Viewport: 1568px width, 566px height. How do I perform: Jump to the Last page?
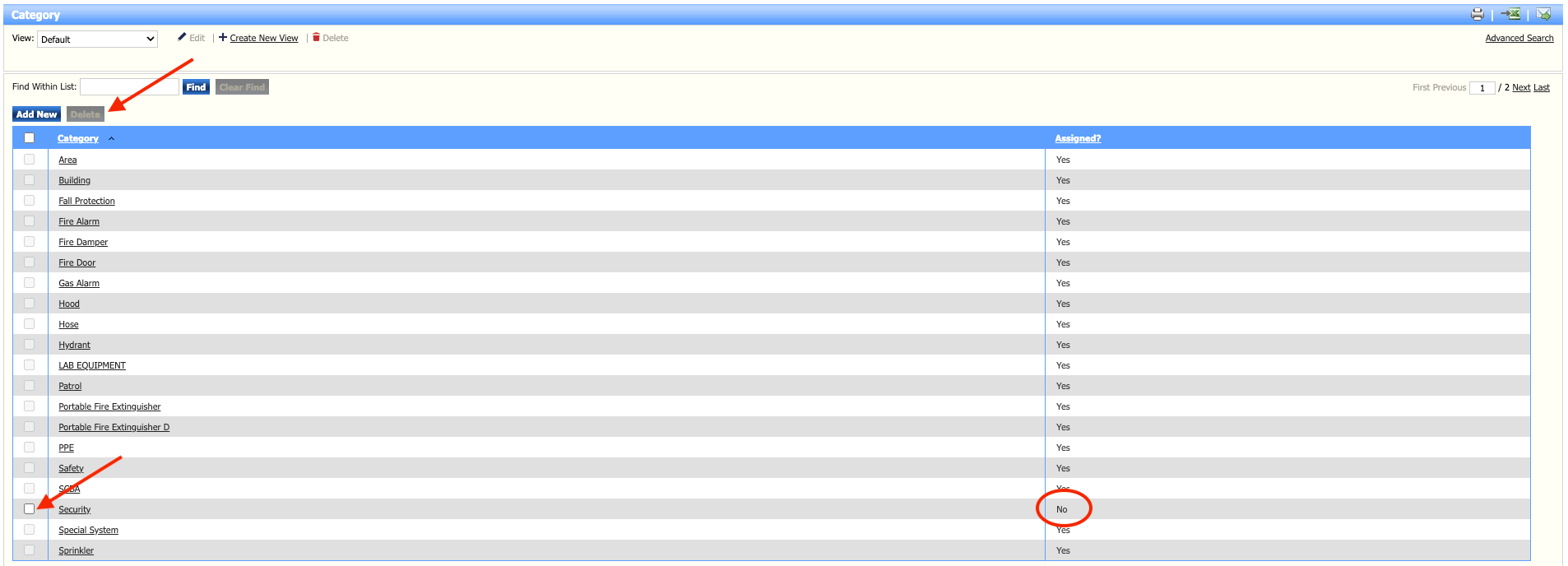pyautogui.click(x=1541, y=87)
